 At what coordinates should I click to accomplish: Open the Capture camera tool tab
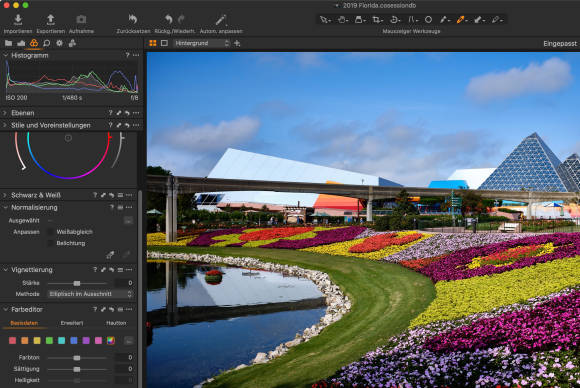(21, 43)
